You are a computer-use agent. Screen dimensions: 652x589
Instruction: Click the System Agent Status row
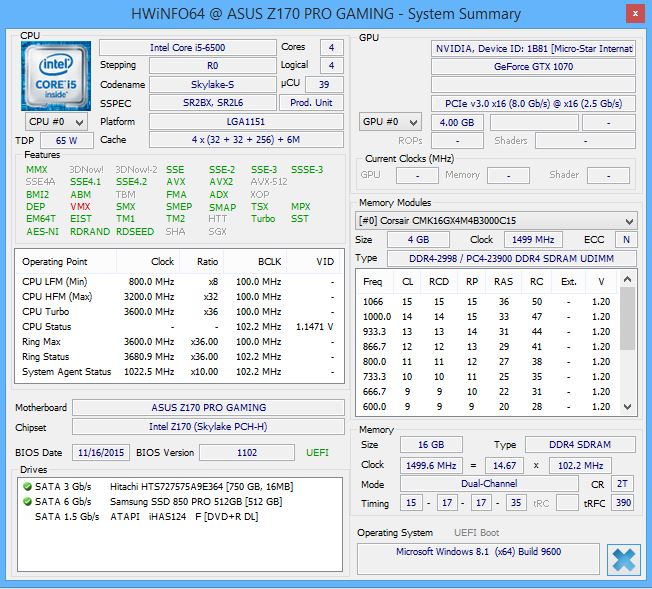tap(179, 371)
